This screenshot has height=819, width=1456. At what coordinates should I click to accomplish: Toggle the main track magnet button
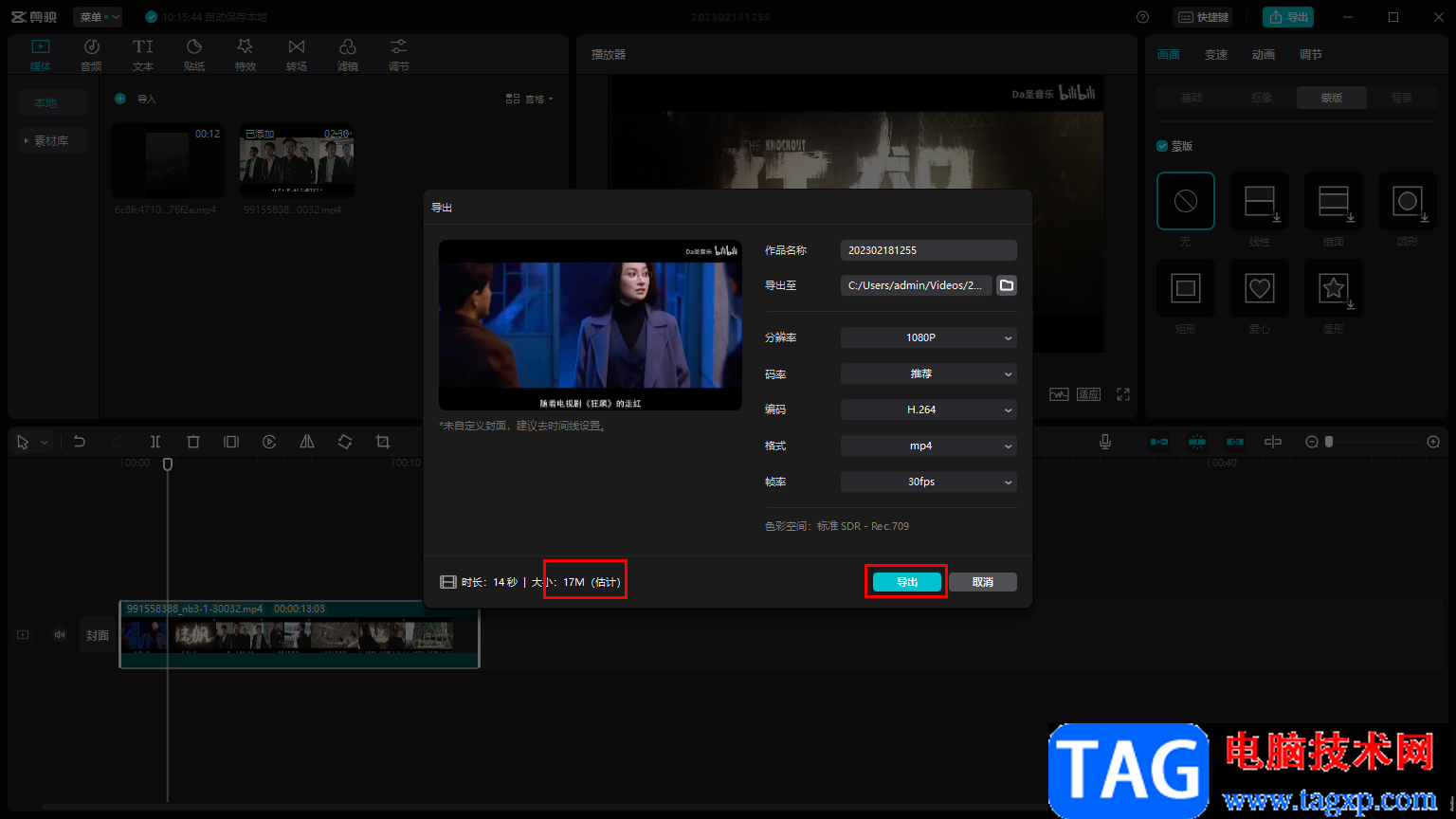(1159, 442)
